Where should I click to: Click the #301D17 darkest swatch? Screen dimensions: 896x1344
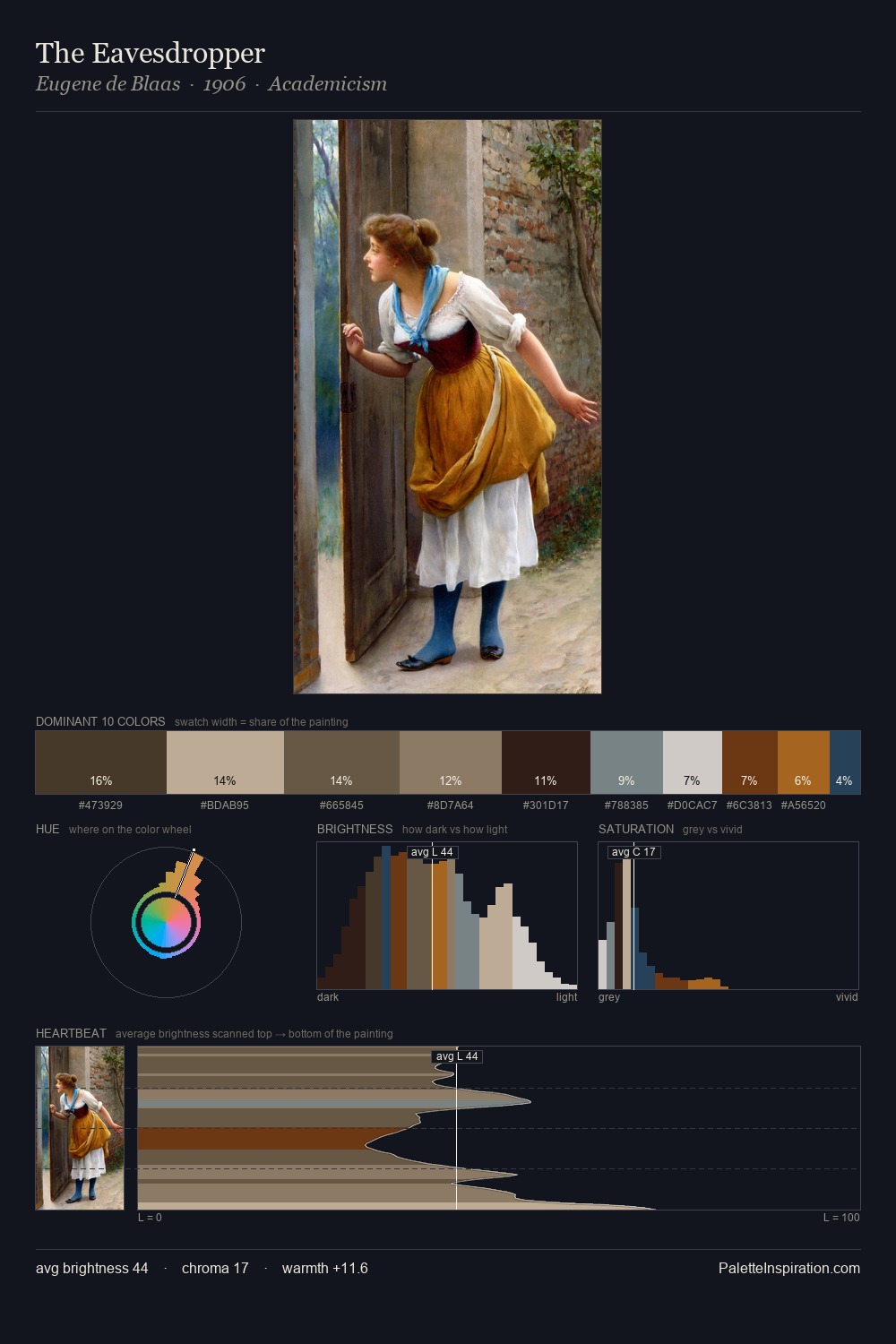click(x=546, y=762)
